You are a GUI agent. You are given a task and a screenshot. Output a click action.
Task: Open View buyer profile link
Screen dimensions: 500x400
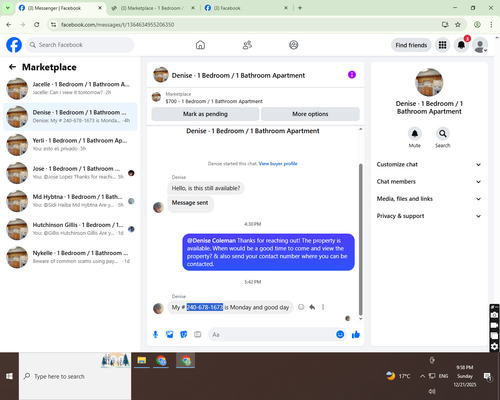tap(278, 164)
